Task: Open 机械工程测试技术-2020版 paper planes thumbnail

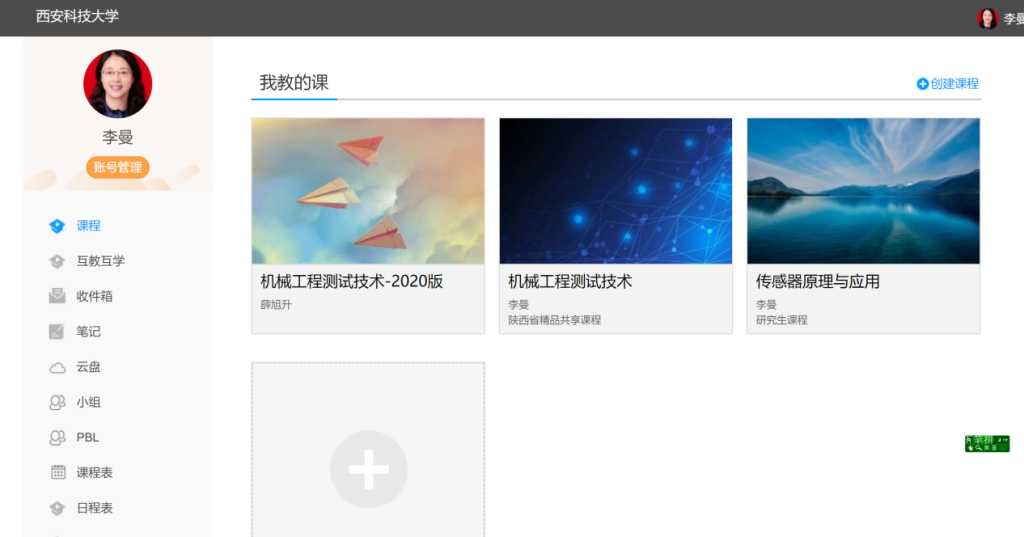Action: (x=368, y=191)
